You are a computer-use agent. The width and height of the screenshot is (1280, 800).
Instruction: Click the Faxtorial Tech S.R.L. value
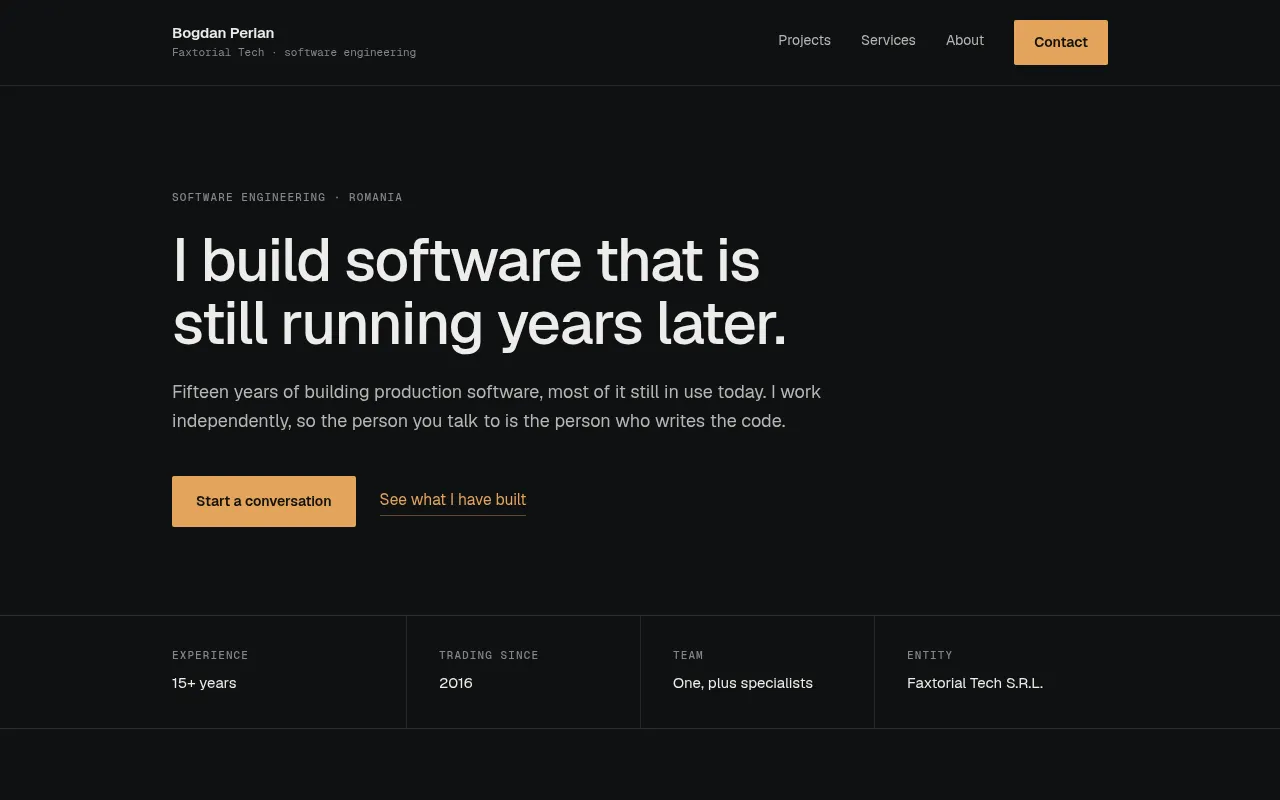(975, 683)
